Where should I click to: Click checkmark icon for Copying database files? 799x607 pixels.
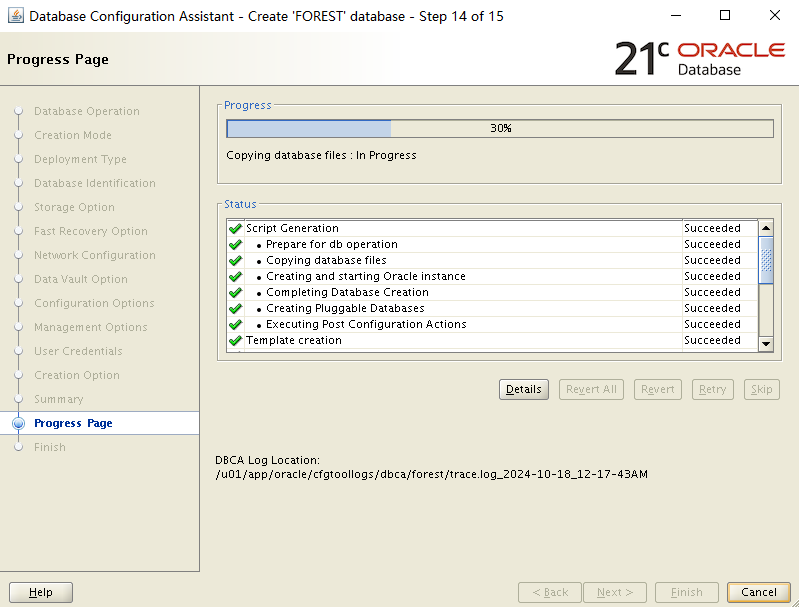(235, 260)
